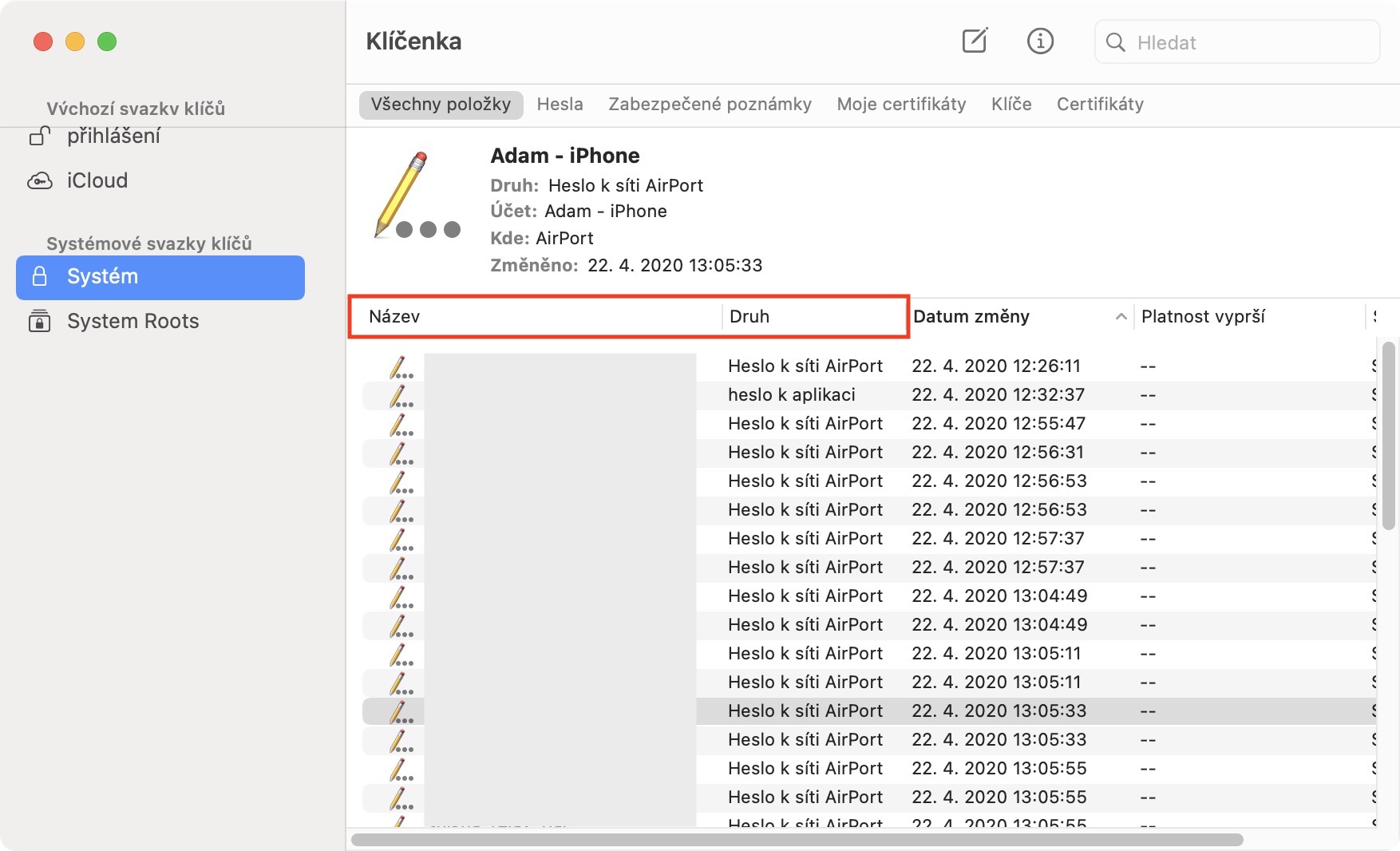Viewport: 1400px width, 851px height.
Task: Click the magnifying glass search icon
Action: click(1116, 42)
